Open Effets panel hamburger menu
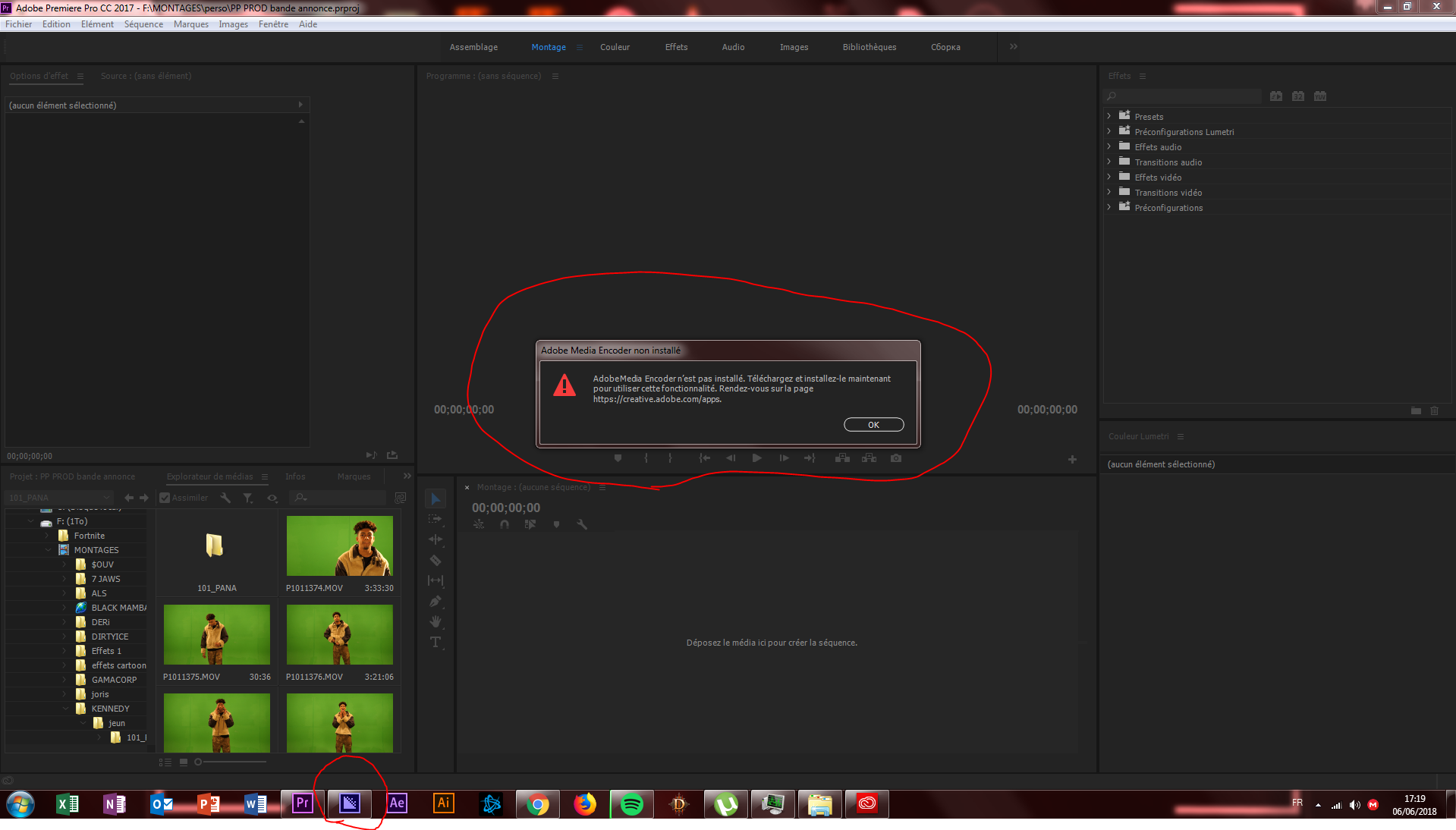This screenshot has height=830, width=1456. pyautogui.click(x=1143, y=76)
